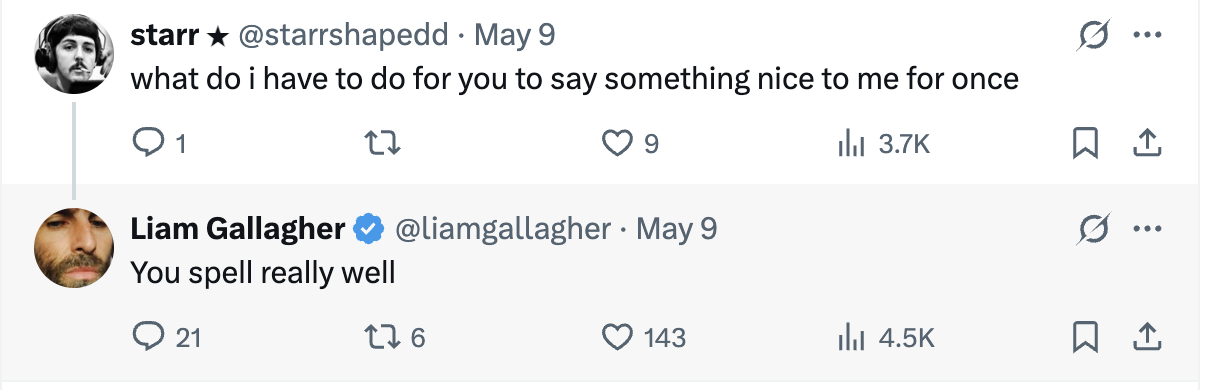Image resolution: width=1206 pixels, height=390 pixels.
Task: Open @liamgallagher profile handle link
Action: [x=503, y=230]
